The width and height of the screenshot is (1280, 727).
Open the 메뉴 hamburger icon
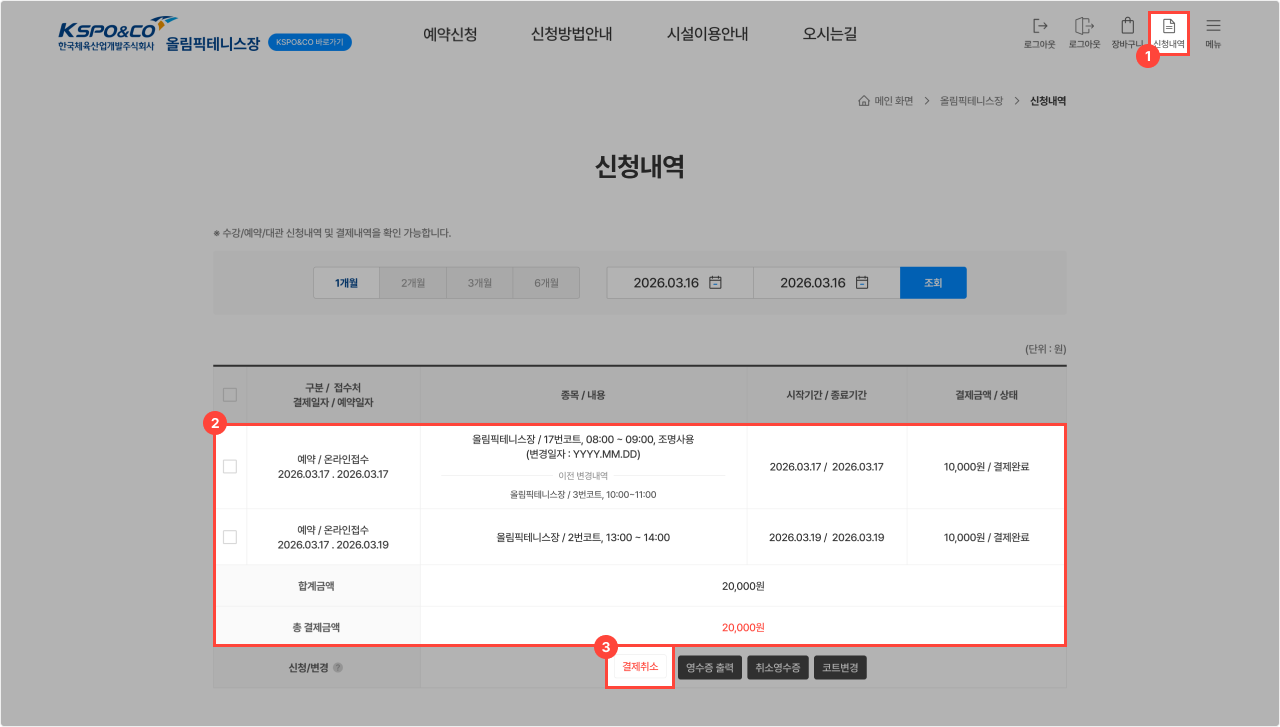[x=1213, y=26]
